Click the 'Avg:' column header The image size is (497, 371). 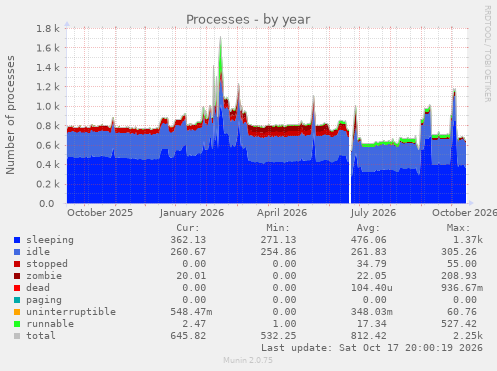tap(368, 228)
